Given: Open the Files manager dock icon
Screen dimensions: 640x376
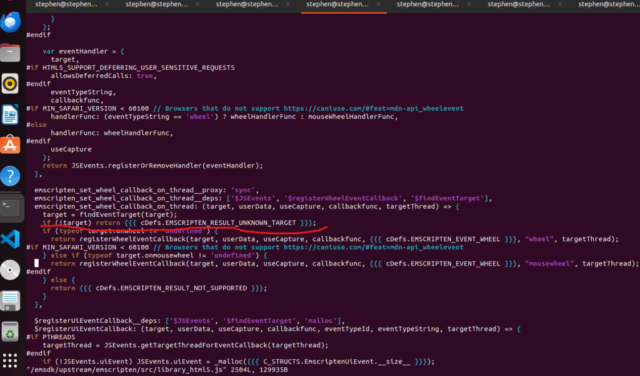Looking at the screenshot, I should pos(10,52).
